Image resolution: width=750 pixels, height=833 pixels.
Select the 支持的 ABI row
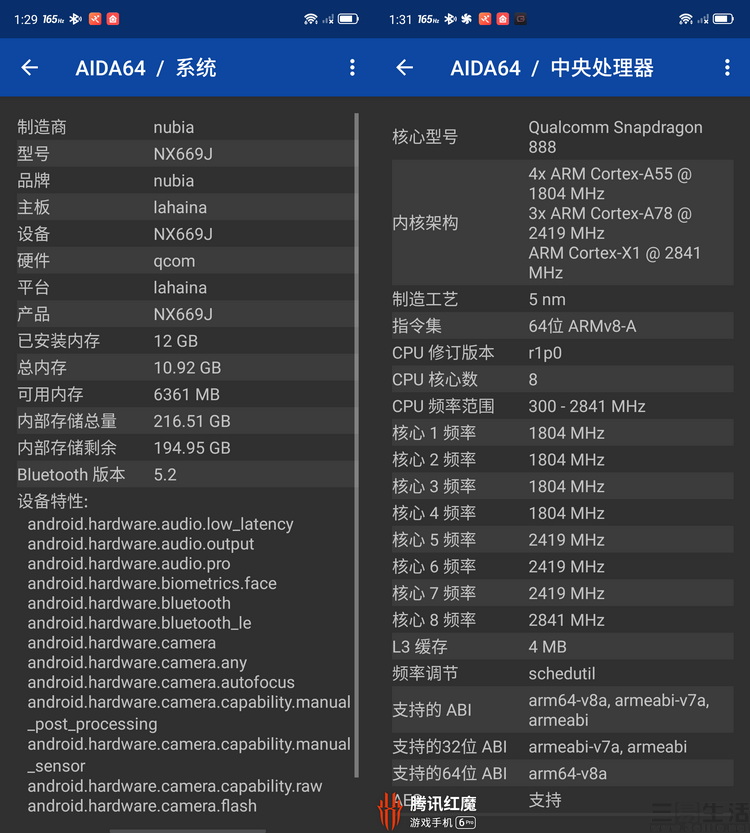coord(562,710)
